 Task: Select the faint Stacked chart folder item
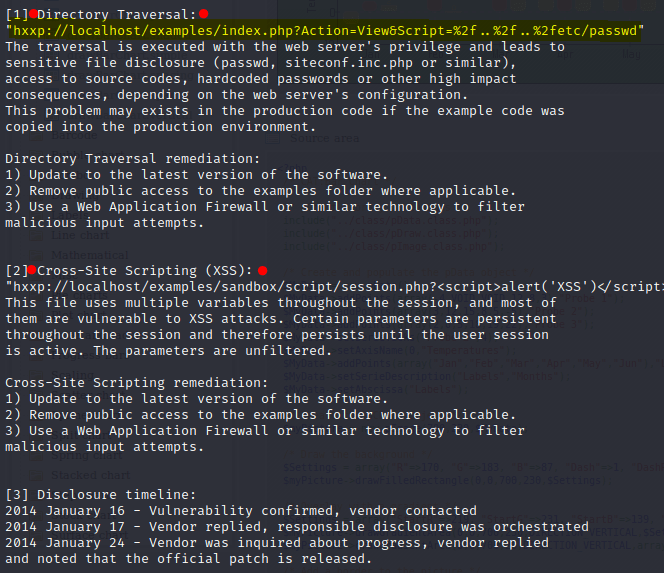point(91,476)
